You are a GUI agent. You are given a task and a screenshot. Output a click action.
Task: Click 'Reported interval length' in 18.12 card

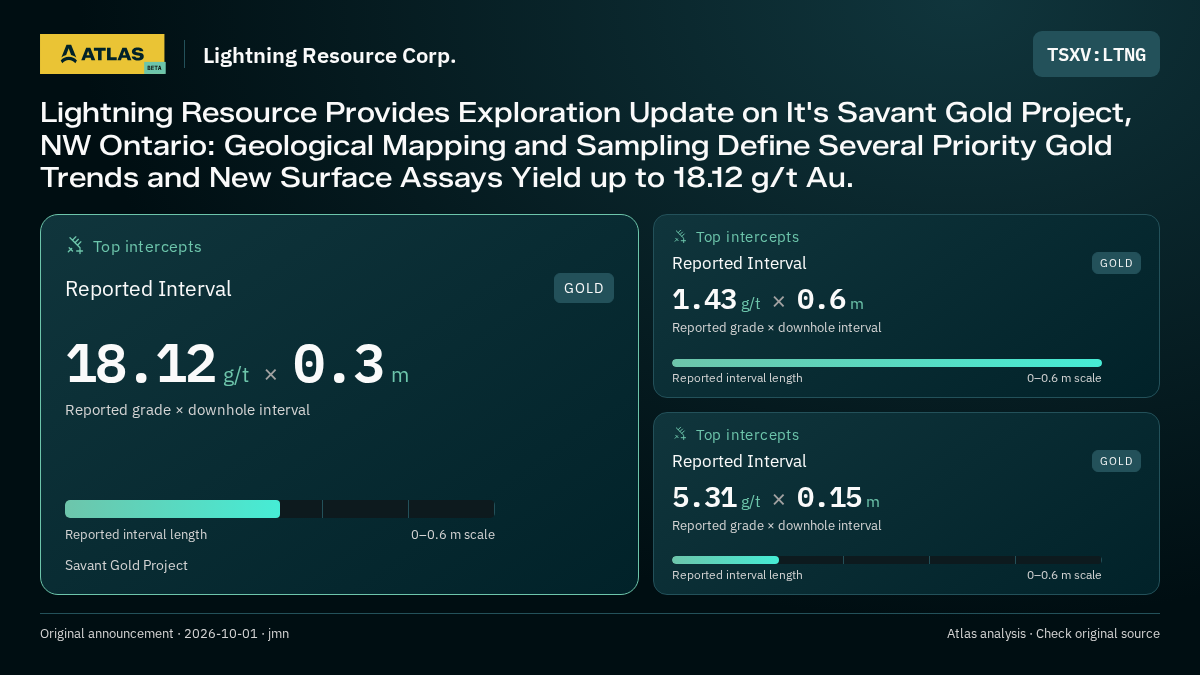136,534
